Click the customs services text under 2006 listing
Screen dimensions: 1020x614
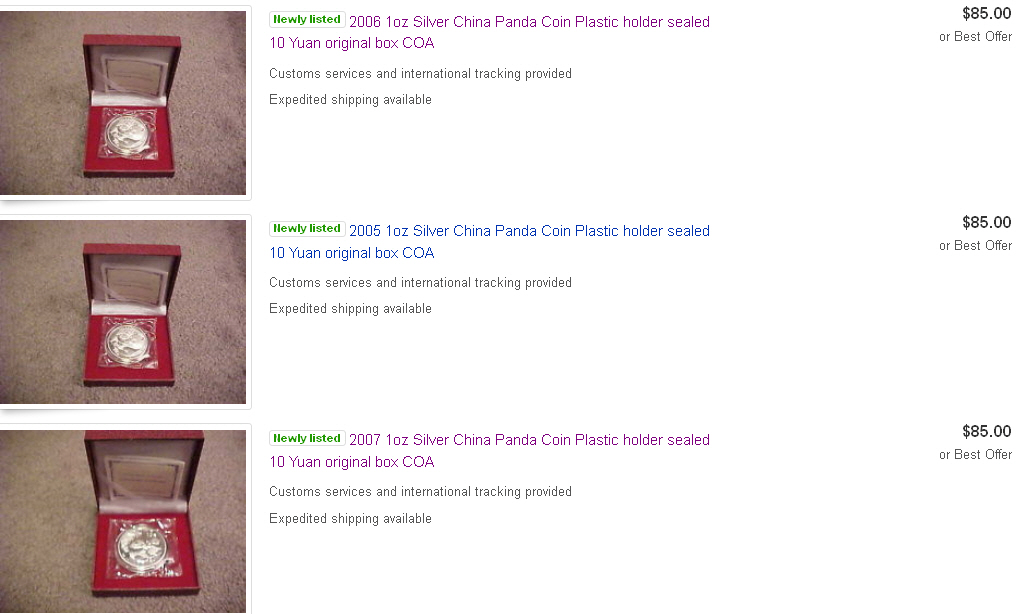pyautogui.click(x=420, y=74)
